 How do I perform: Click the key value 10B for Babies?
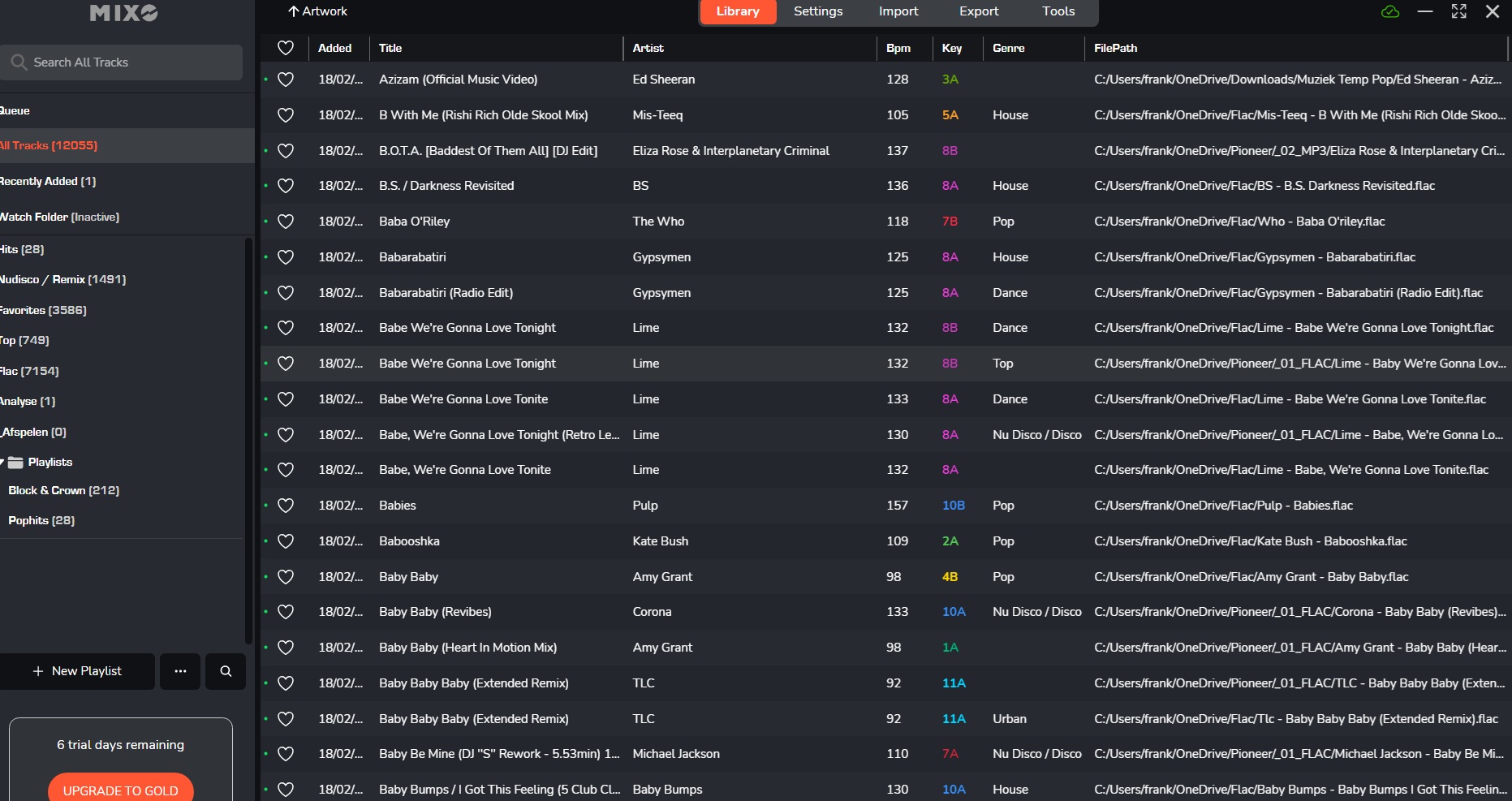tap(954, 506)
